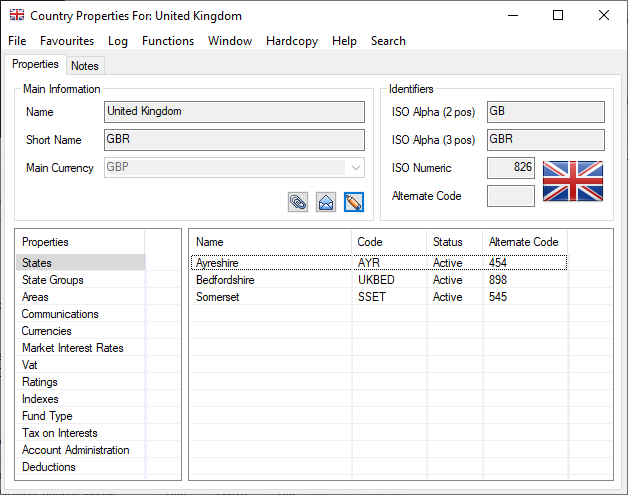Select the Somerset state row
Screen dimensions: 628x495
point(218,297)
